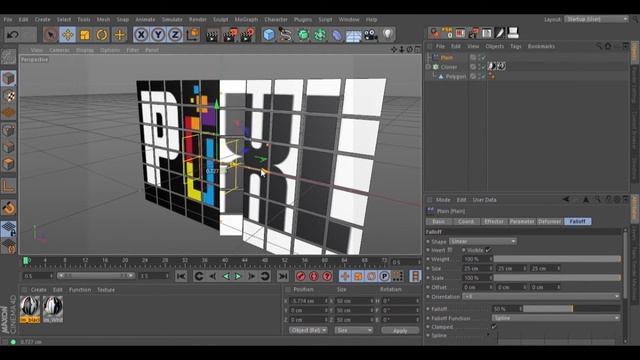
Task: Switch to the Deformer tab
Action: pyautogui.click(x=549, y=221)
